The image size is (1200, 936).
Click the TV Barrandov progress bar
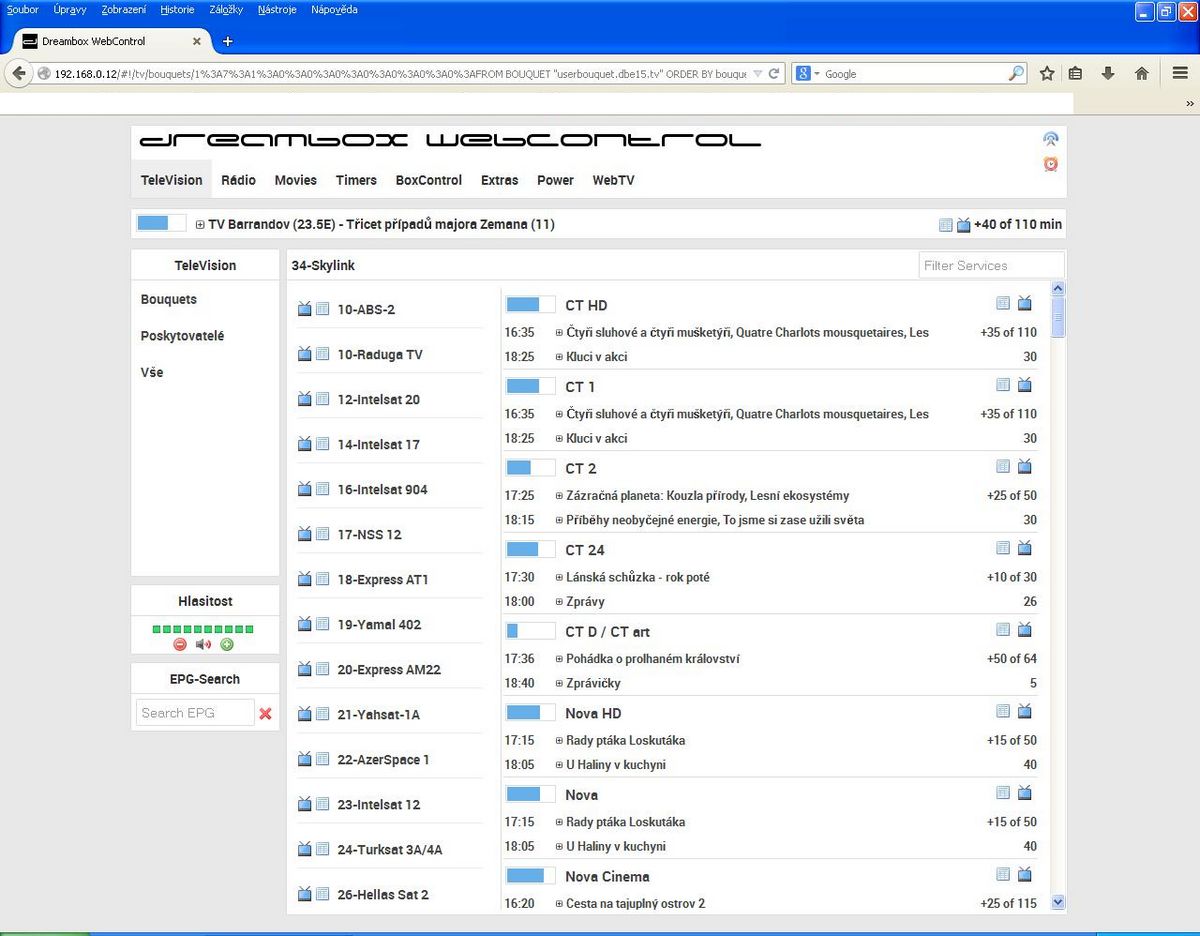pos(161,224)
